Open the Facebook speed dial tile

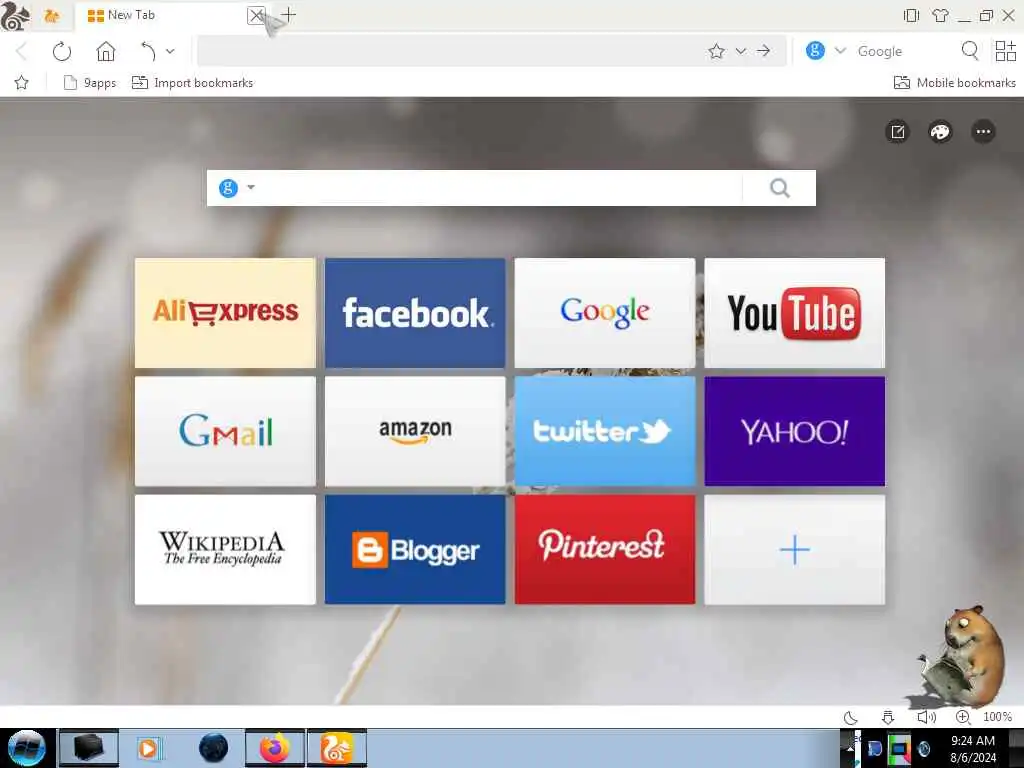coord(415,313)
